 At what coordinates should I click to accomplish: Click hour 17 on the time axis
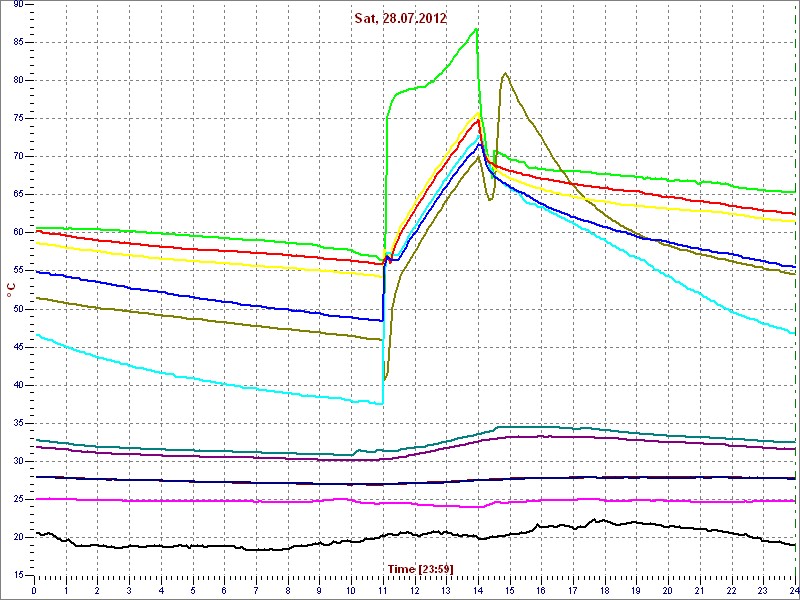[573, 589]
